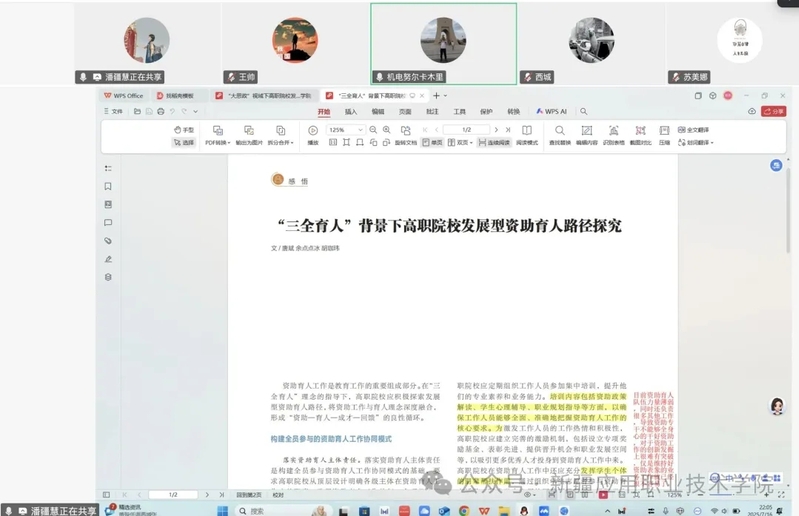Open the 批注 ribbon tab
The height and width of the screenshot is (516, 799).
(x=432, y=112)
